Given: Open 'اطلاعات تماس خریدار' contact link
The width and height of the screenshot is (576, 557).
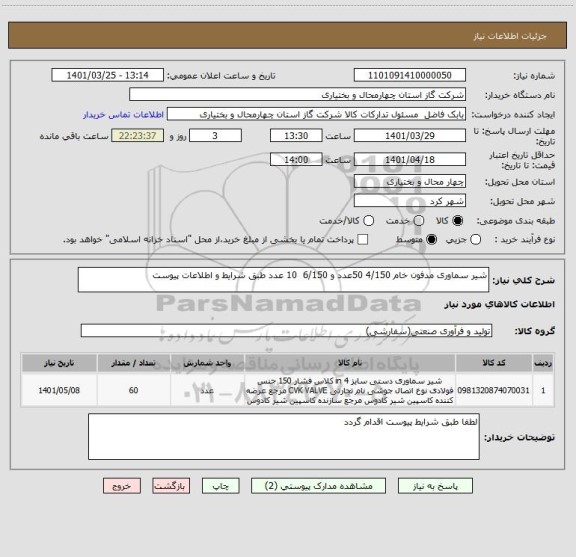Looking at the screenshot, I should pyautogui.click(x=123, y=115).
